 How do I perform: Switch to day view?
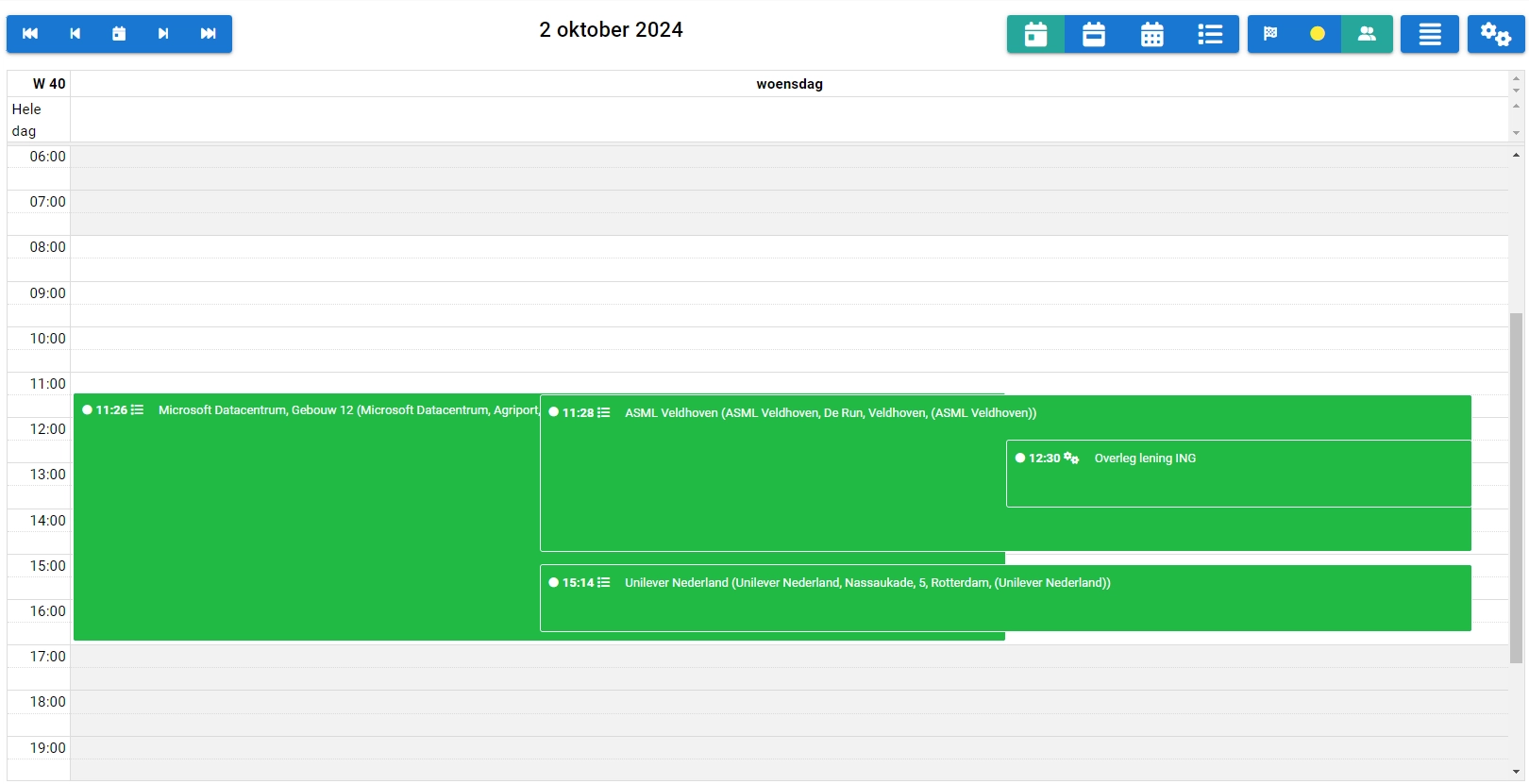(x=1035, y=35)
